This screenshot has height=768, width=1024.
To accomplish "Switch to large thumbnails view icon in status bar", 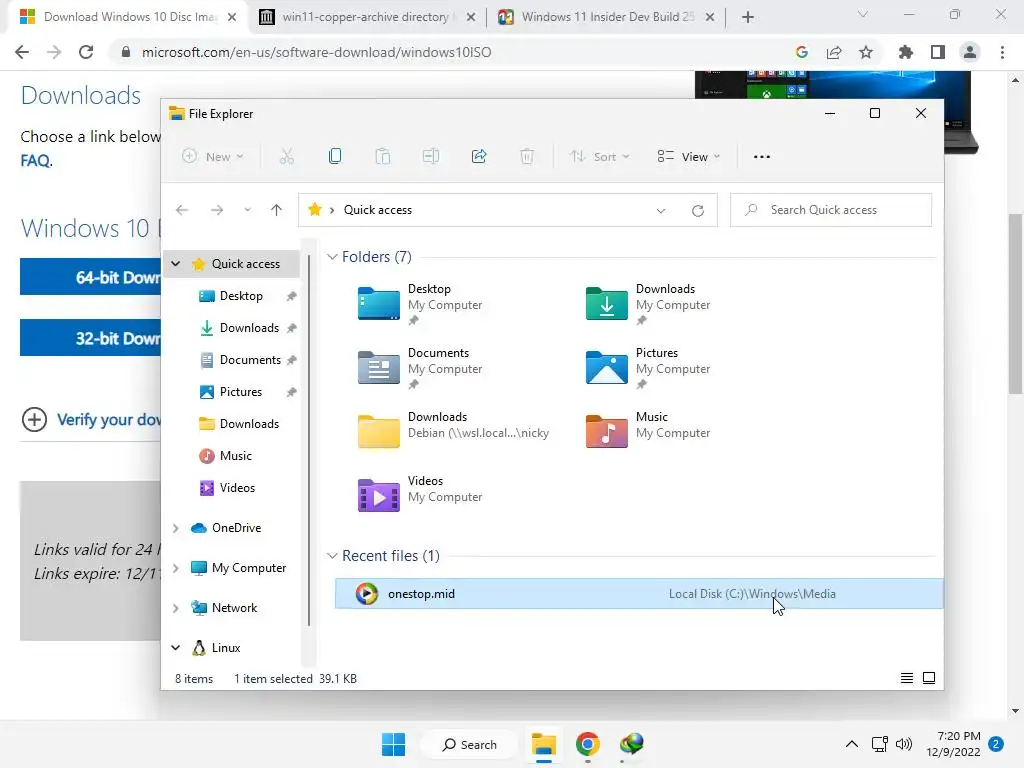I will [929, 678].
